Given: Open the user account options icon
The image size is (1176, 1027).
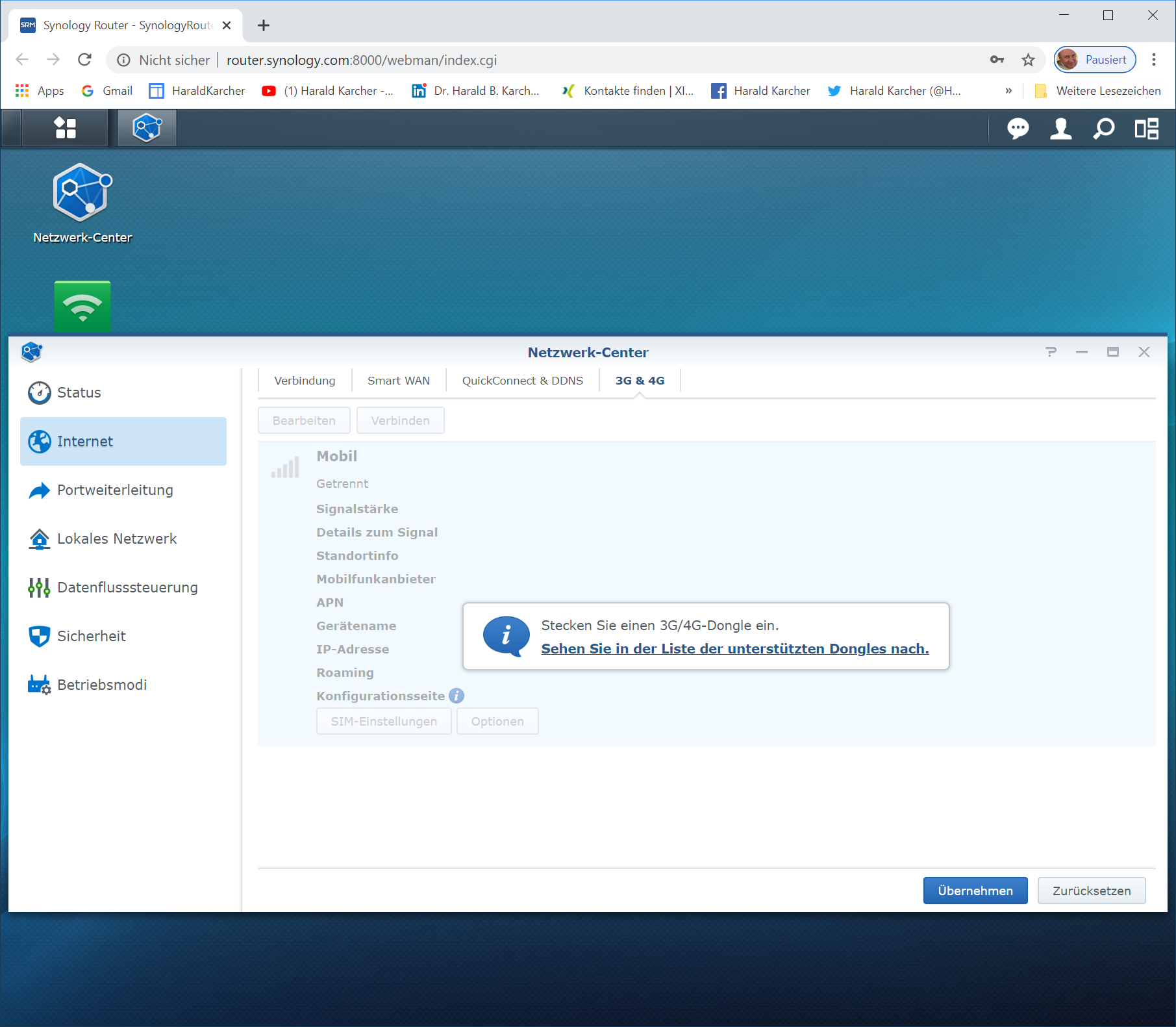Looking at the screenshot, I should pos(1060,129).
